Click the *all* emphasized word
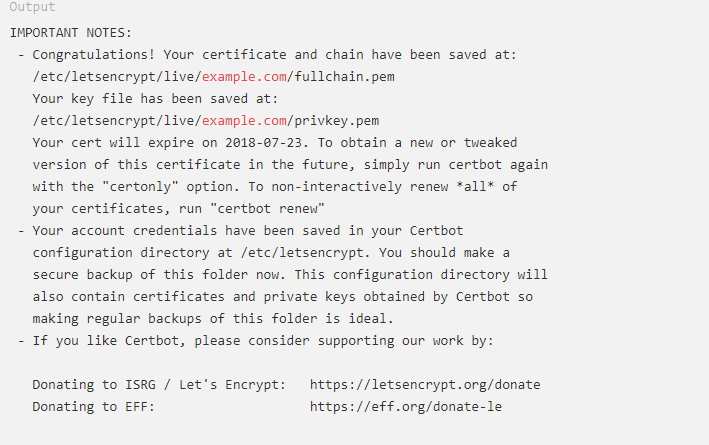709x445 pixels. click(475, 186)
